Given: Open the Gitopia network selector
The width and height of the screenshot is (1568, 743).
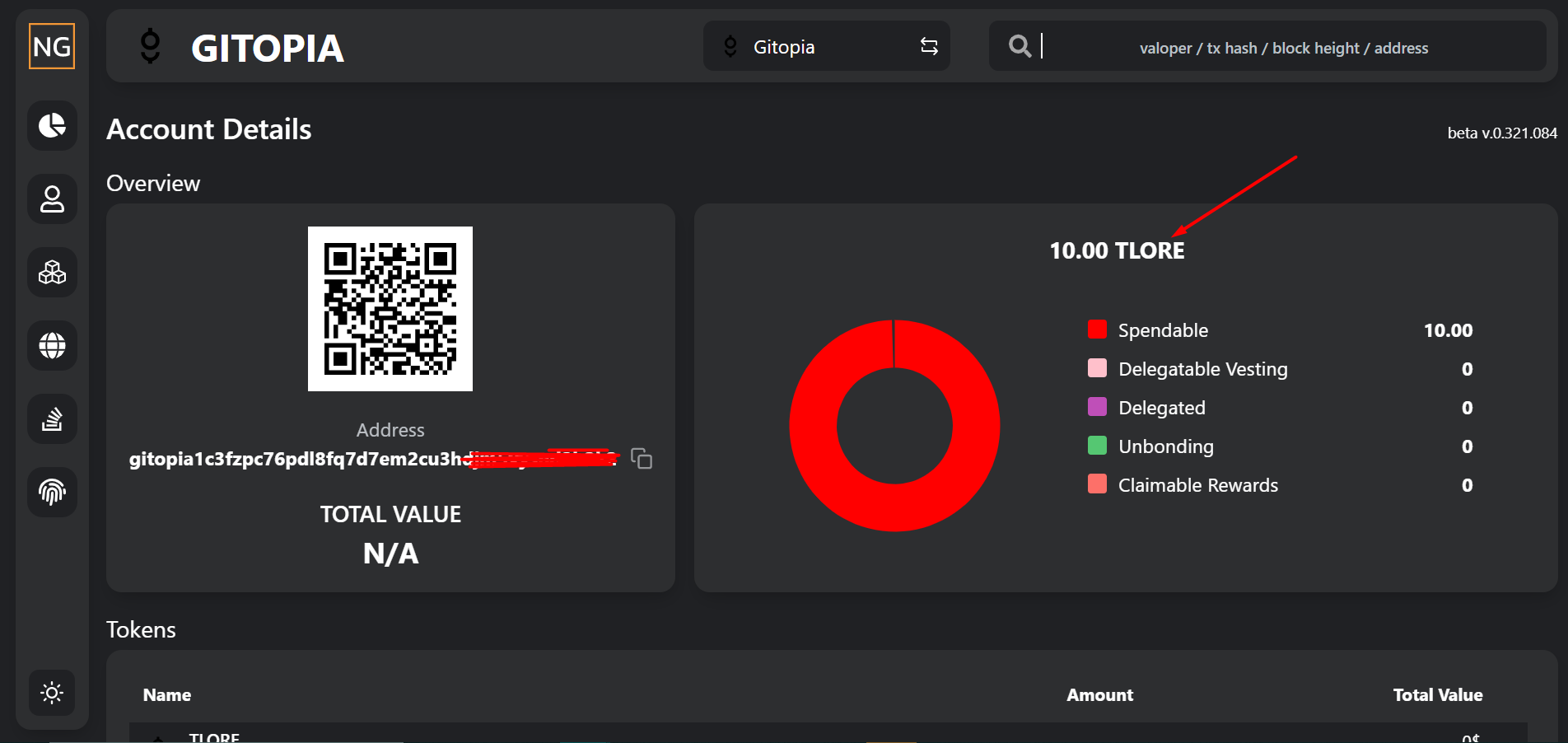Looking at the screenshot, I should [826, 46].
